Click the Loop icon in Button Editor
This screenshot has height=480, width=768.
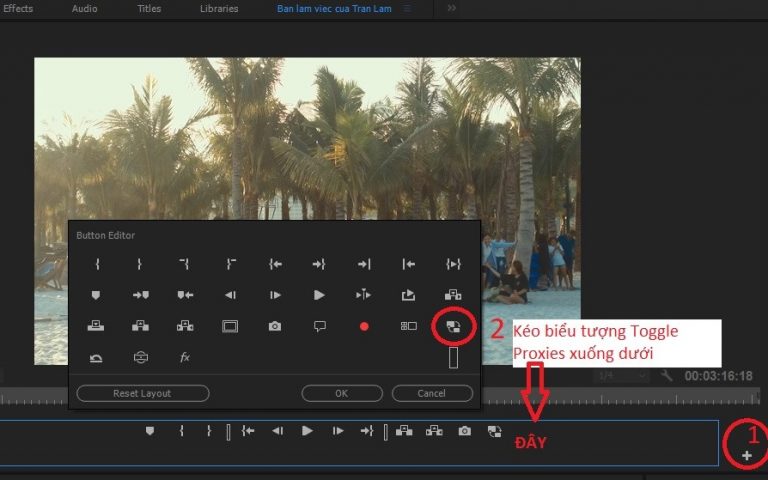click(97, 357)
